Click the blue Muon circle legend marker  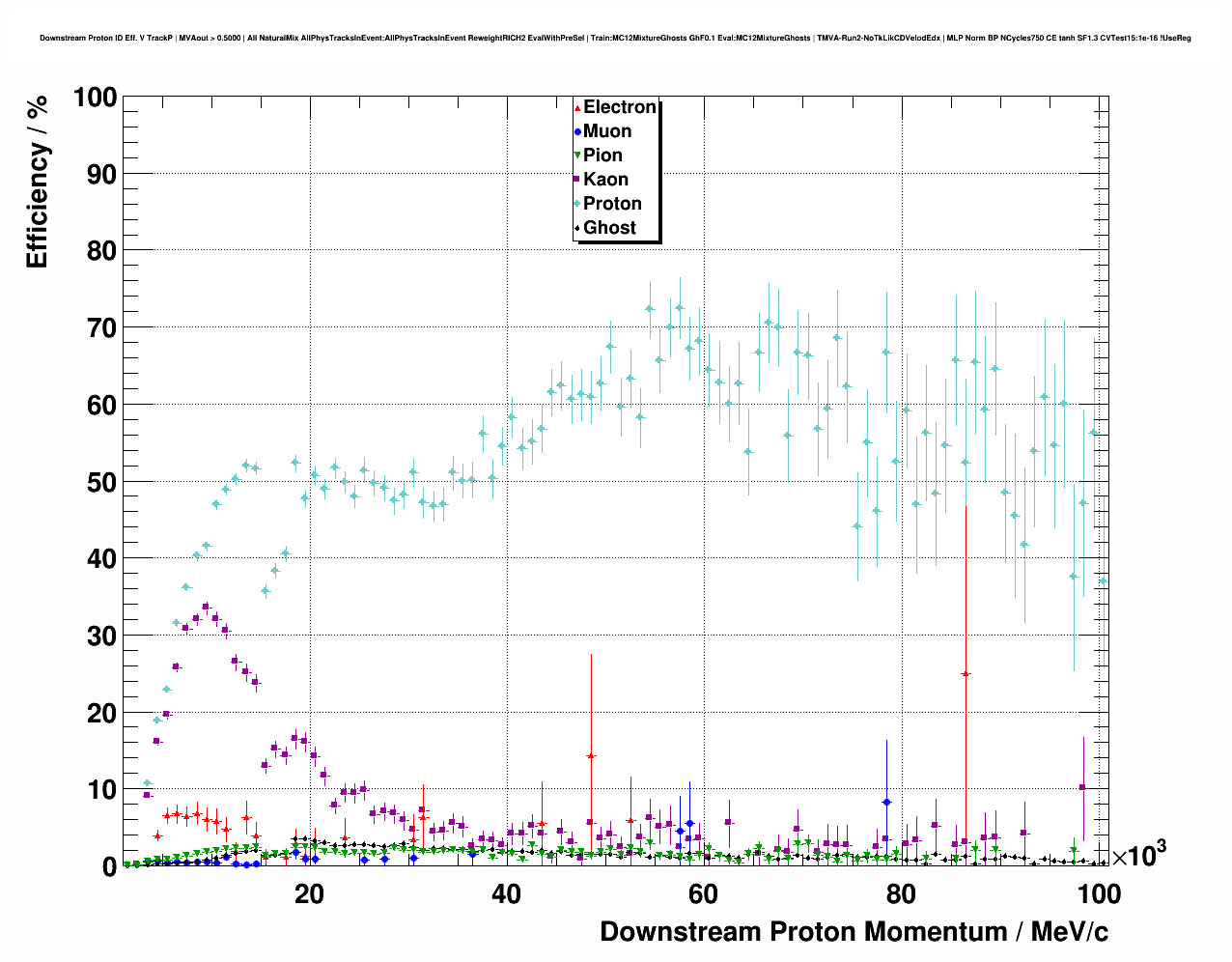577,131
